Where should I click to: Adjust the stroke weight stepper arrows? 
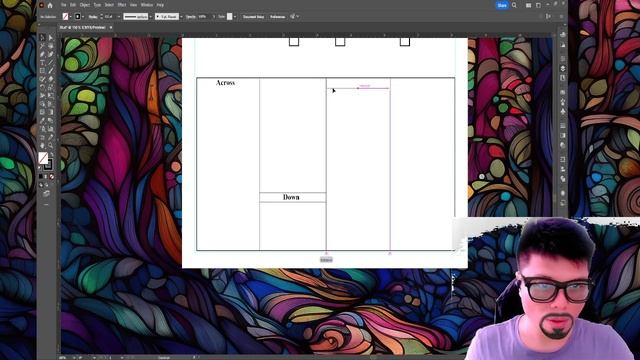pos(102,17)
